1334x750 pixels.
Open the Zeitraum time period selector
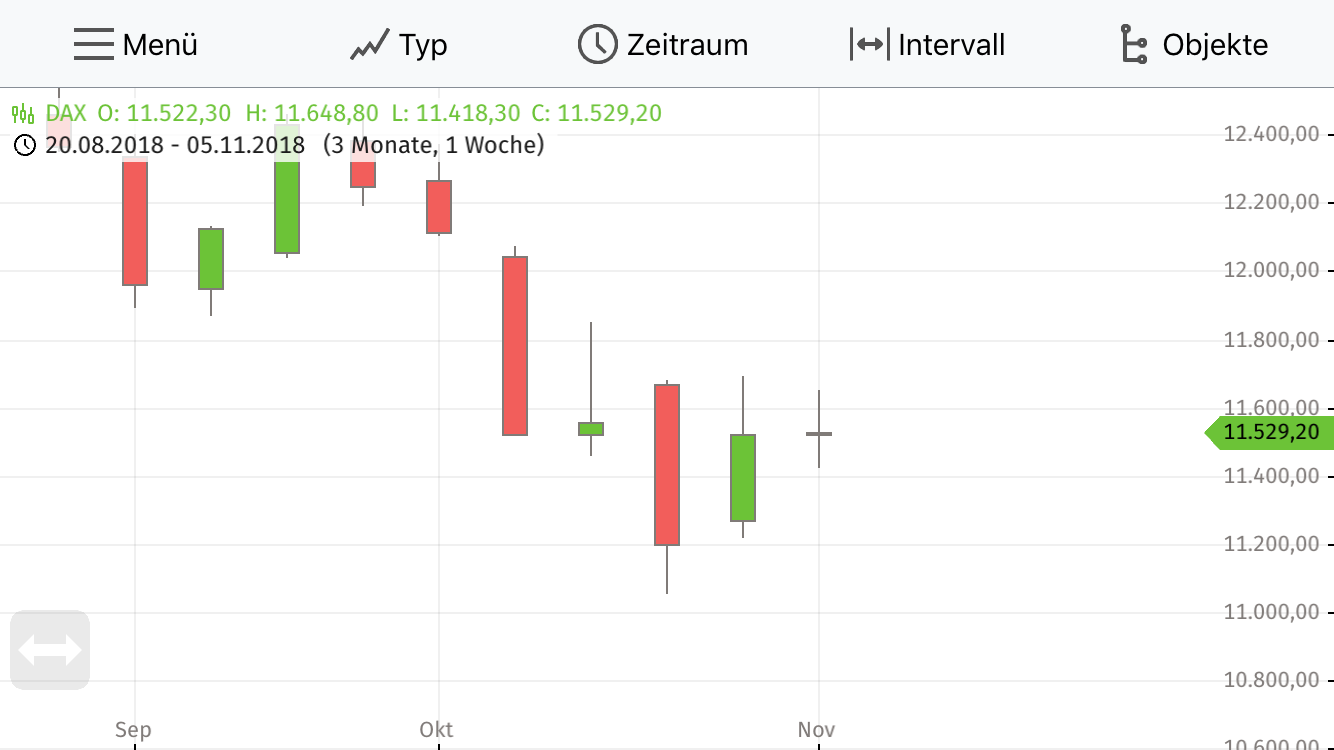687,45
